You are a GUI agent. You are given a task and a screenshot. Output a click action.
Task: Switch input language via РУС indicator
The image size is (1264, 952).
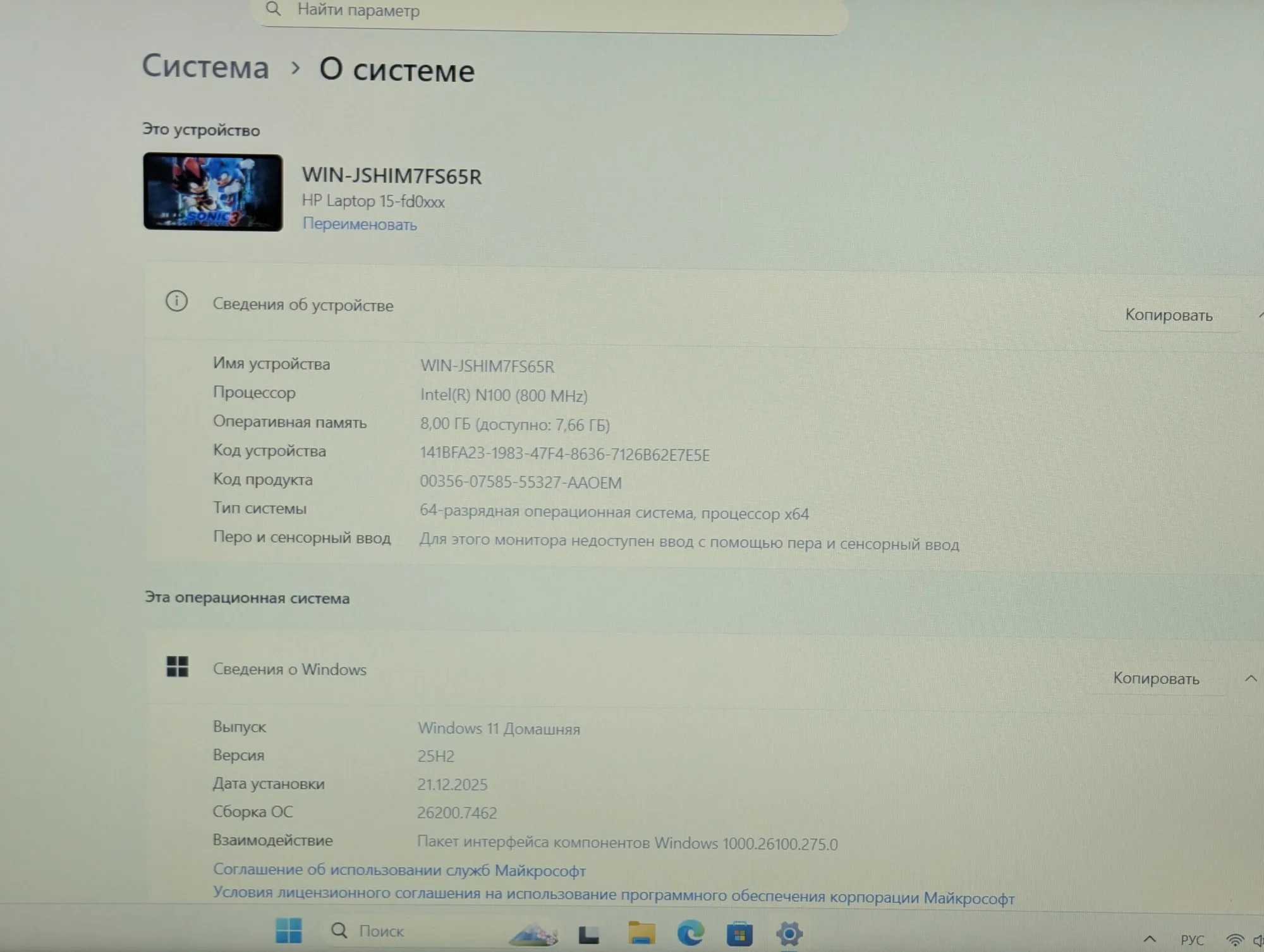pos(1192,940)
